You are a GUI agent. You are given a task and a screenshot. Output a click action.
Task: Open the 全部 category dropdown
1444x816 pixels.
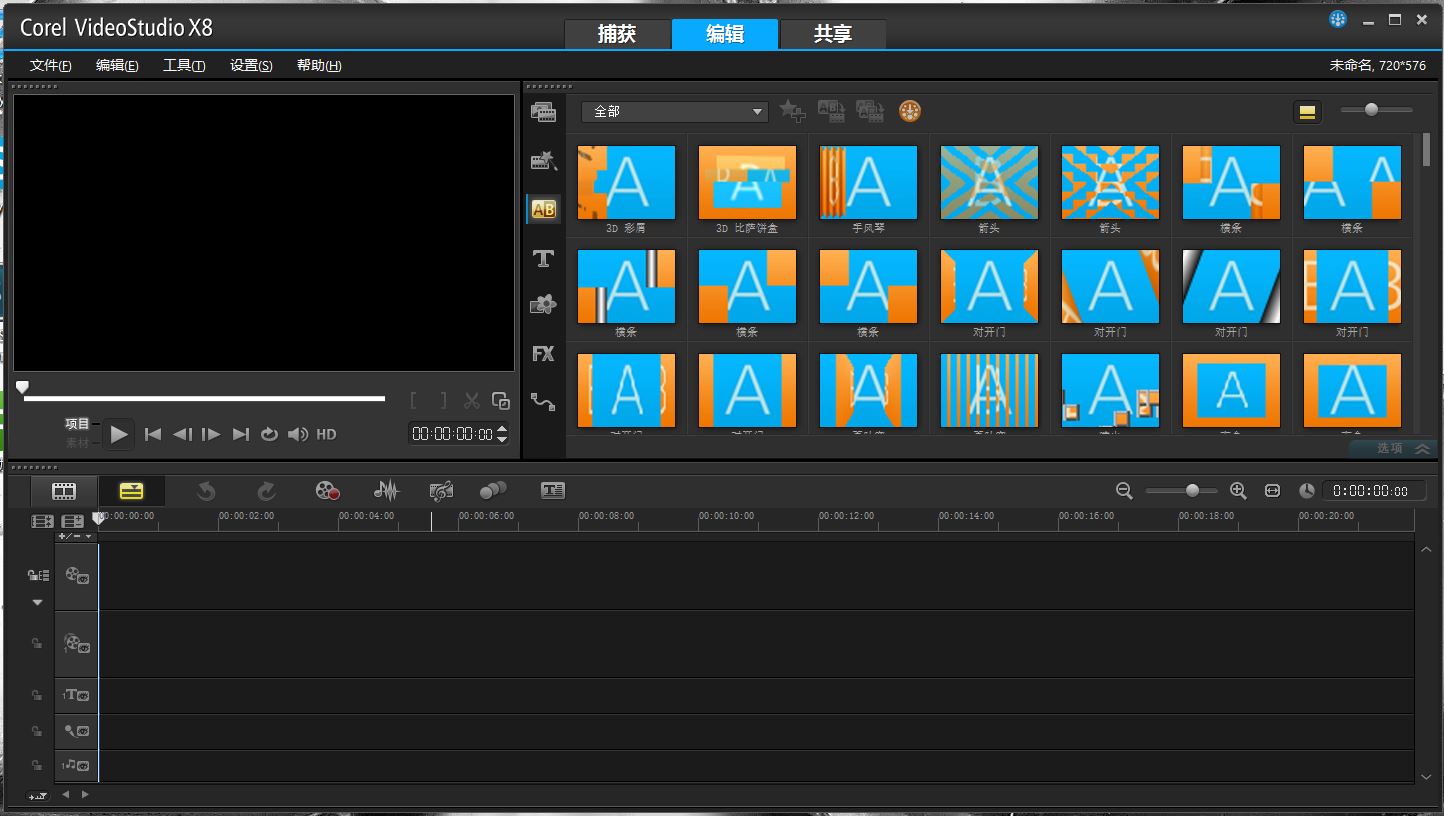pyautogui.click(x=675, y=112)
